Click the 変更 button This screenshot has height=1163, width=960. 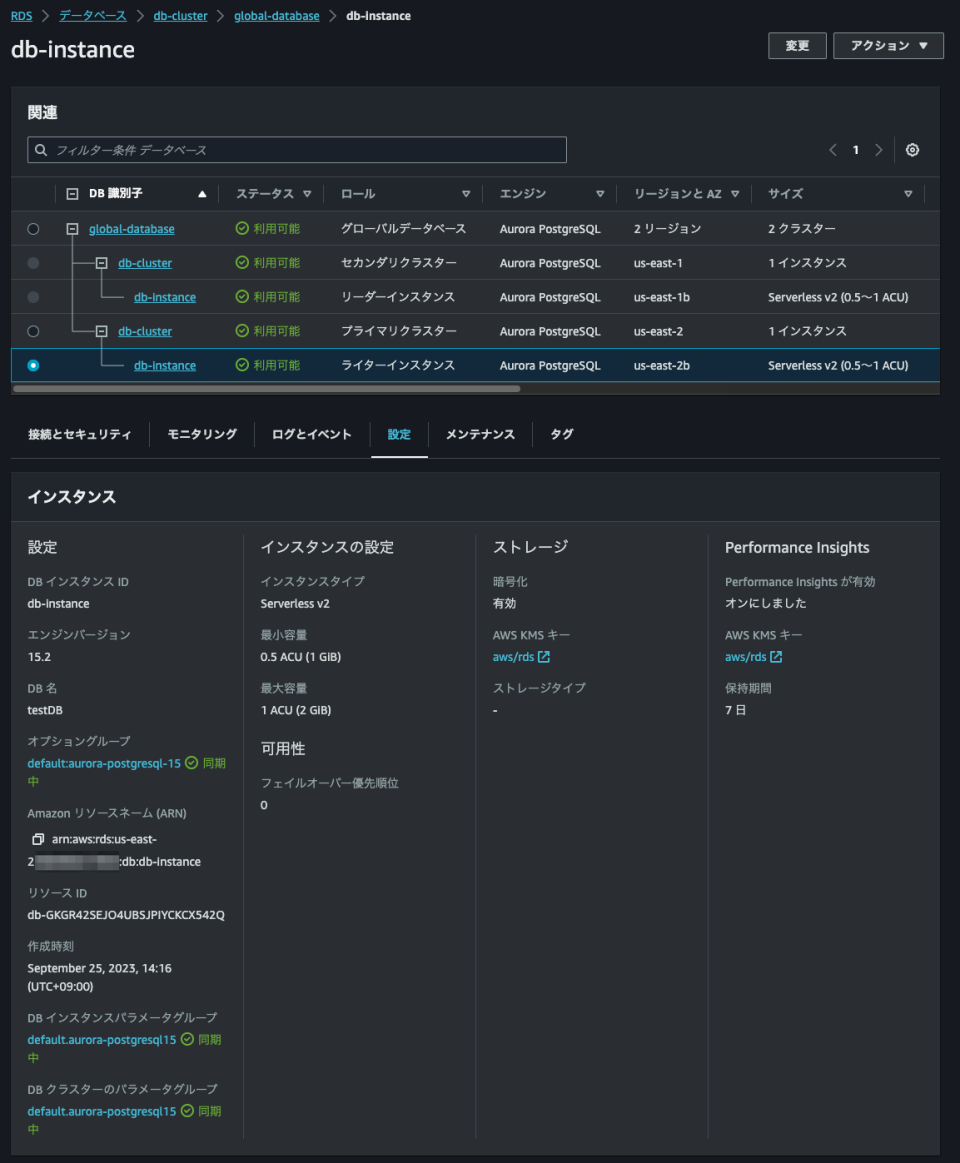pyautogui.click(x=796, y=45)
